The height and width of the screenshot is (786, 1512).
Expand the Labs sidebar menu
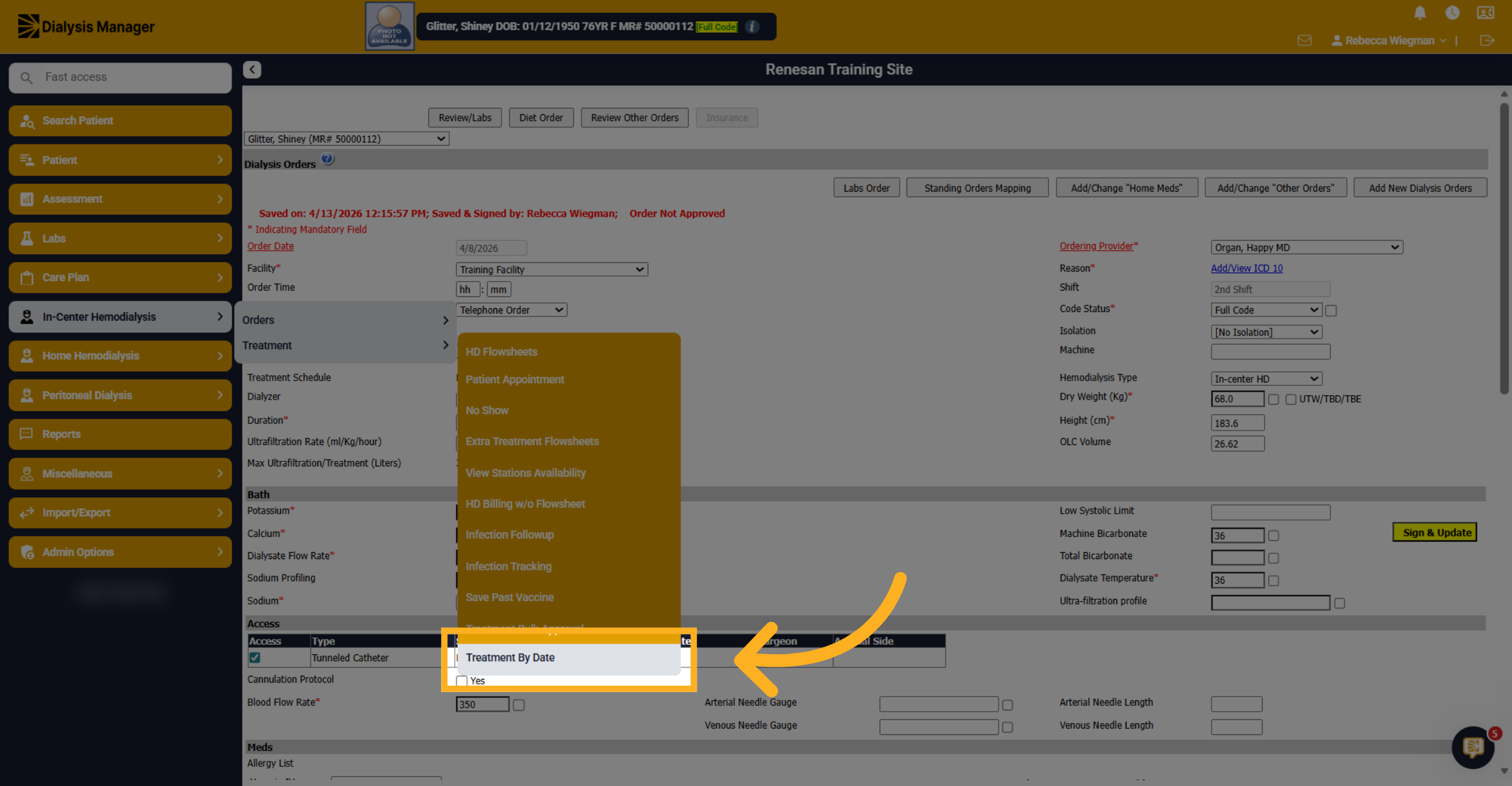(x=120, y=238)
